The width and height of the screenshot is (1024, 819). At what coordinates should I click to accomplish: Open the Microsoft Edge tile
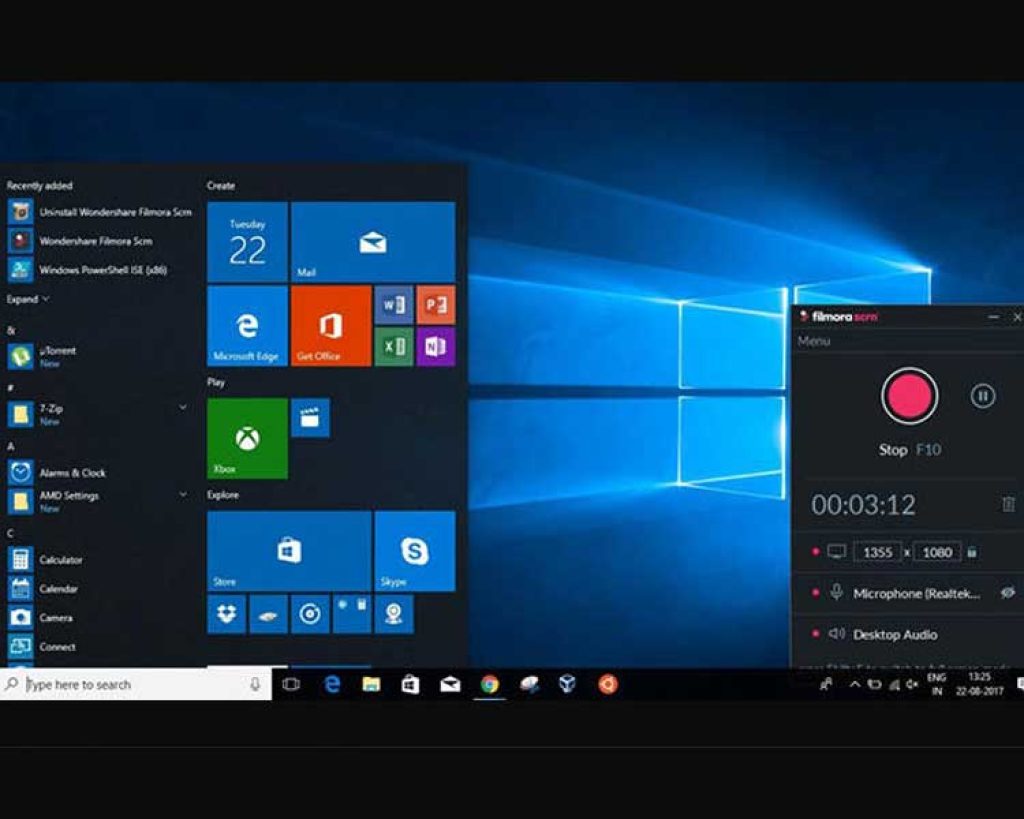[247, 326]
